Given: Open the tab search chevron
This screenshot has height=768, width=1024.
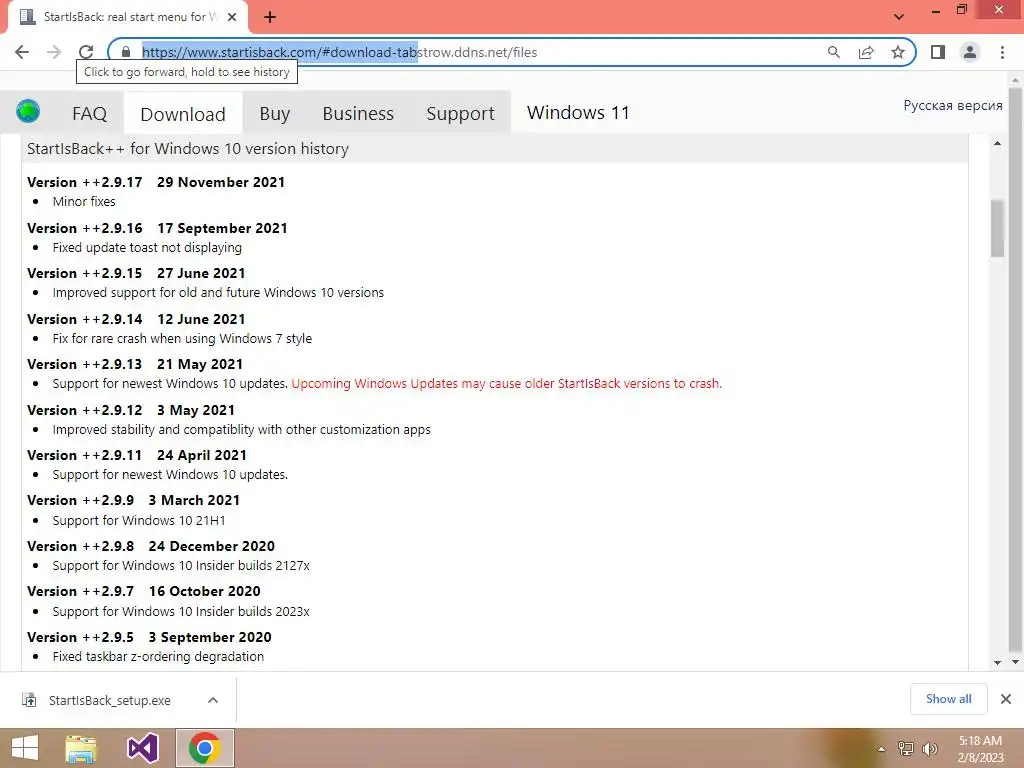Looking at the screenshot, I should pyautogui.click(x=899, y=17).
